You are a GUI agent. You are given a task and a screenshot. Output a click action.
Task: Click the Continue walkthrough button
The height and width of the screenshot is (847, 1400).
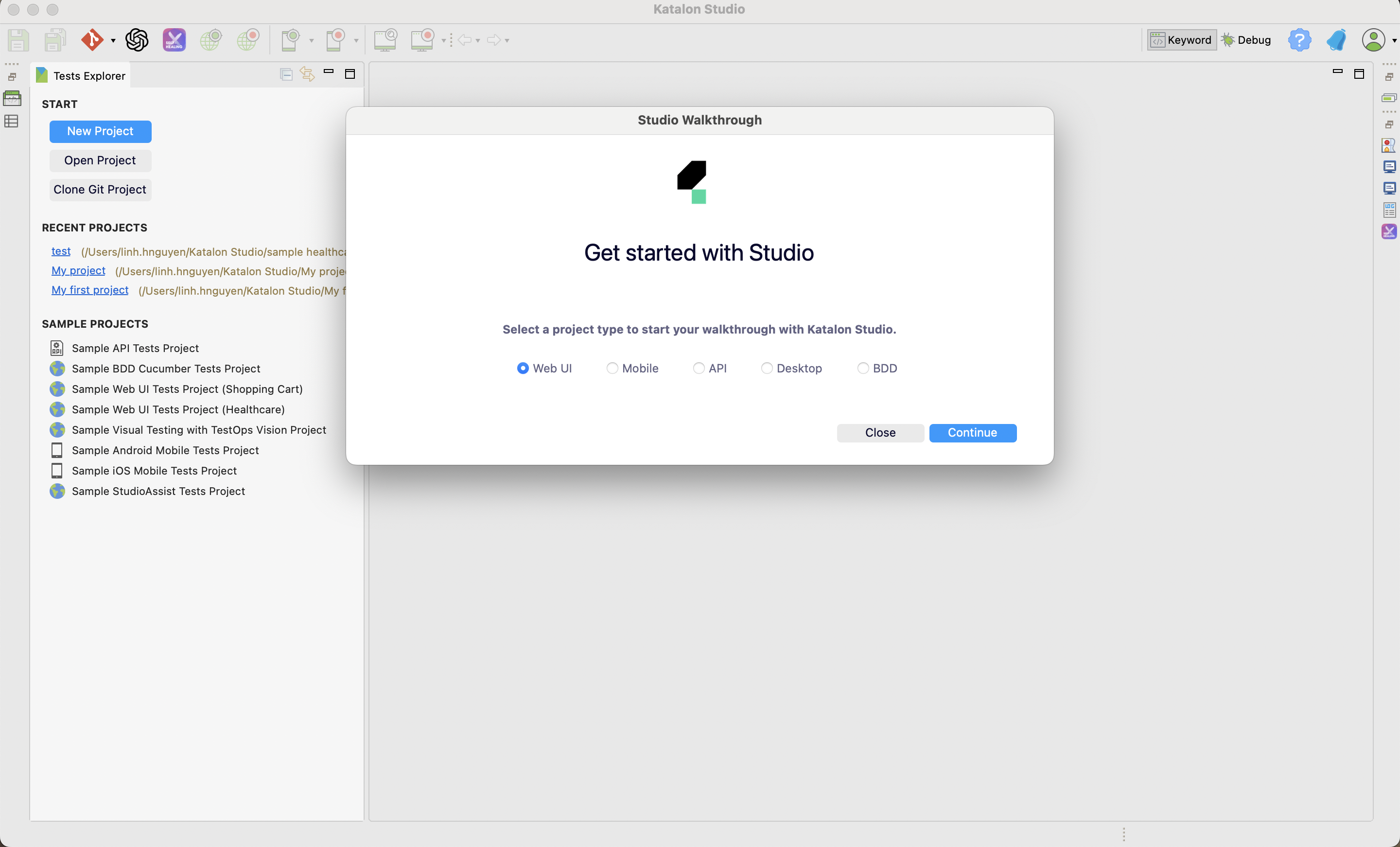coord(972,432)
